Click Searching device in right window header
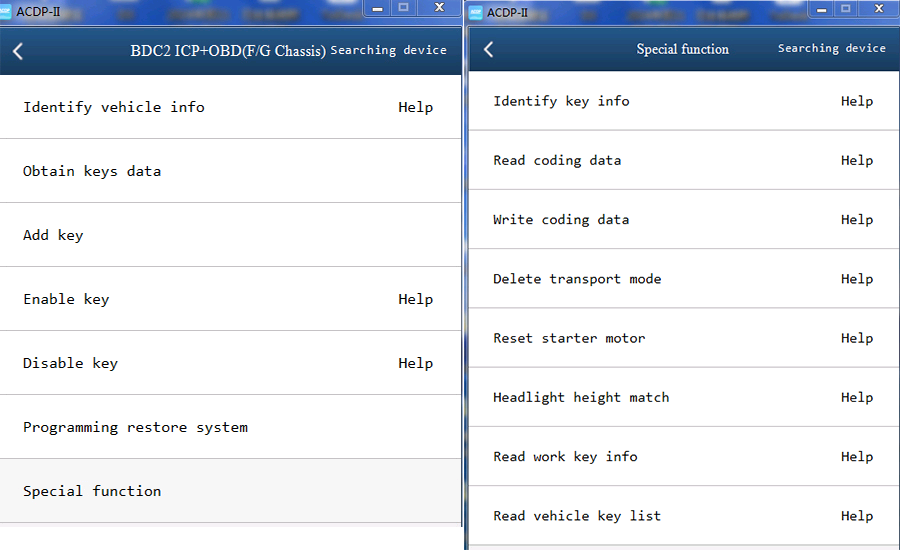Screen dimensions: 900x550 pos(831,48)
